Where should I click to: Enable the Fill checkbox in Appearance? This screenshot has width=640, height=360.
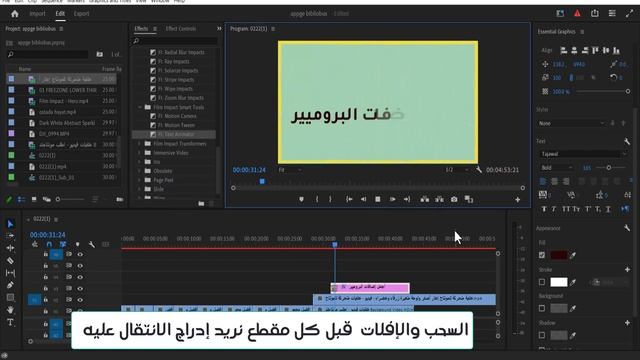[x=542, y=255]
